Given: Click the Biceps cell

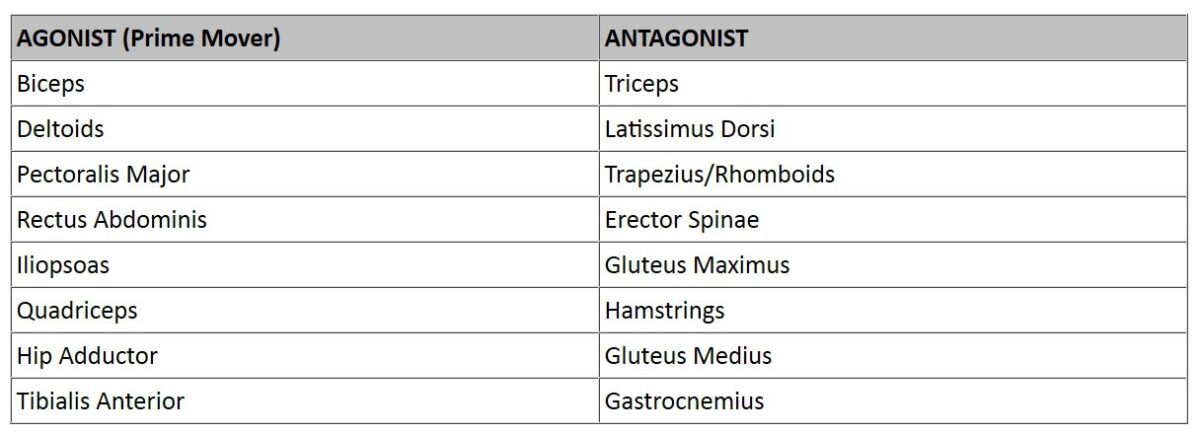Looking at the screenshot, I should pos(51,84).
